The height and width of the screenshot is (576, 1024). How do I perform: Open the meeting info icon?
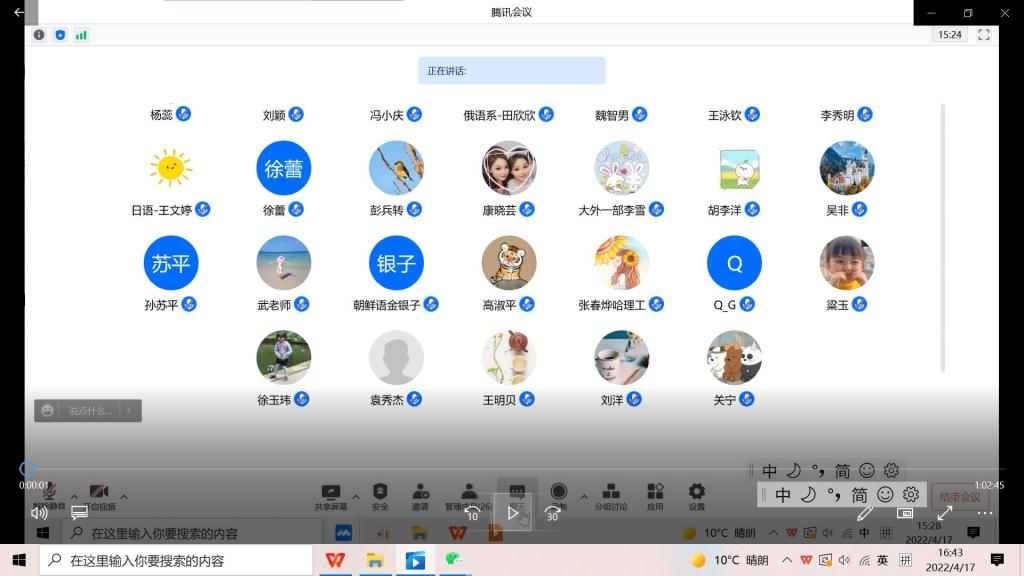tap(39, 35)
